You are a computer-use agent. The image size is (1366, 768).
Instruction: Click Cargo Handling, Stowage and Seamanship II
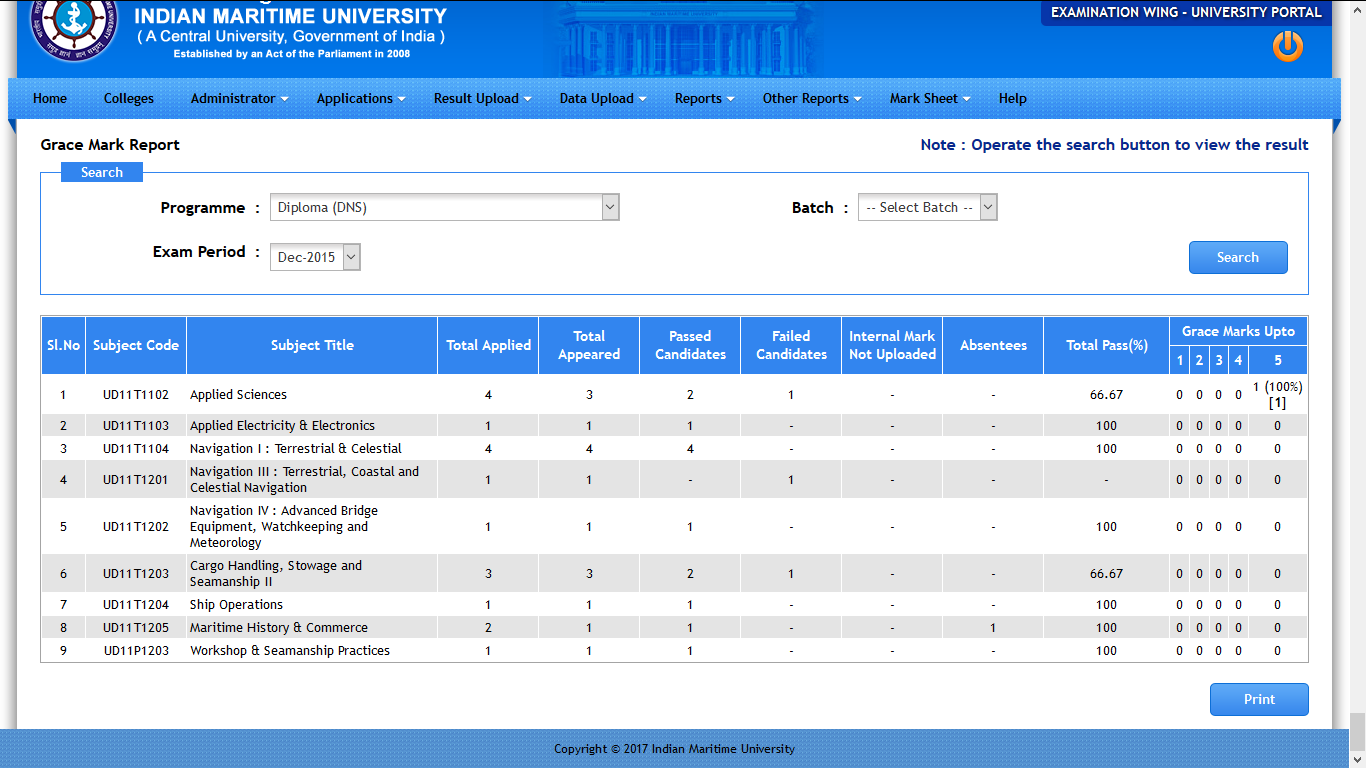pos(276,574)
